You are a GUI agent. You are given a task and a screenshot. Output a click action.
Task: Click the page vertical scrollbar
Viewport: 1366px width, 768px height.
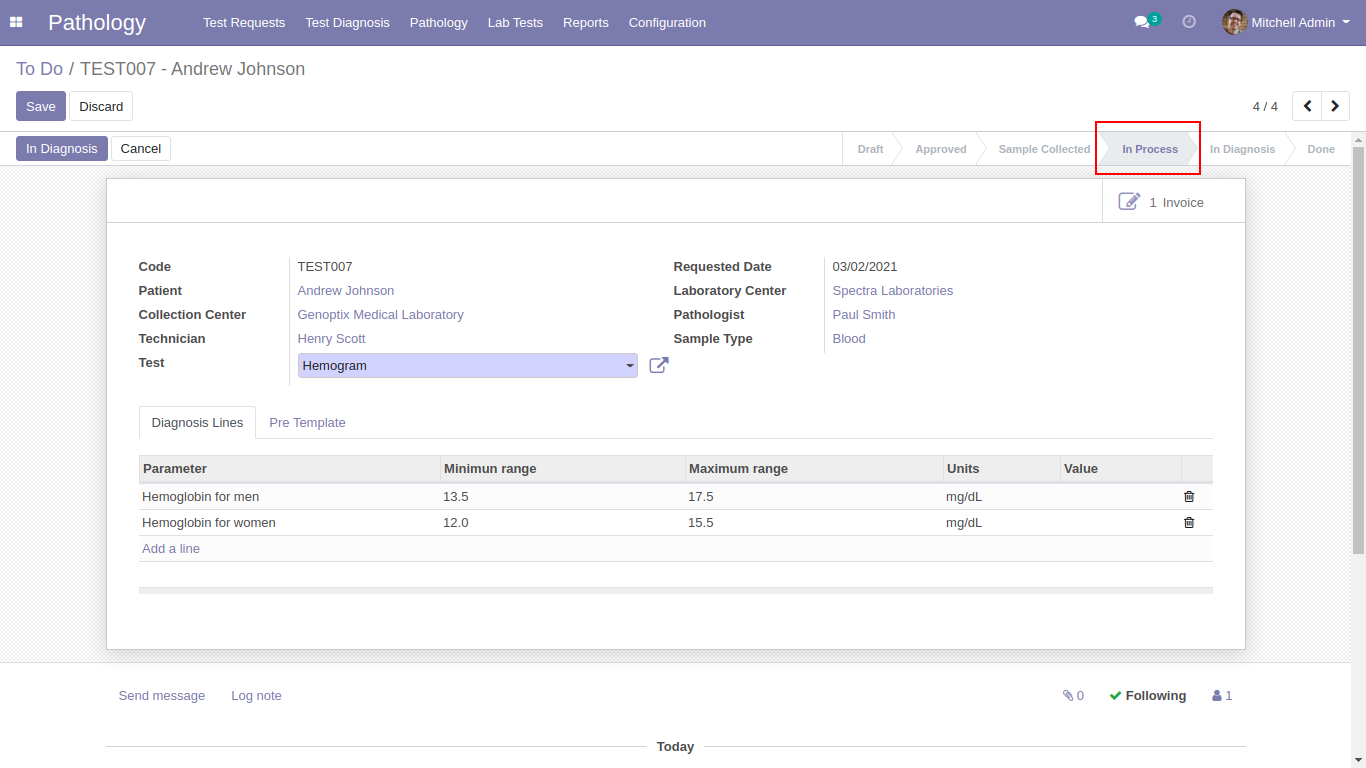pyautogui.click(x=1358, y=350)
